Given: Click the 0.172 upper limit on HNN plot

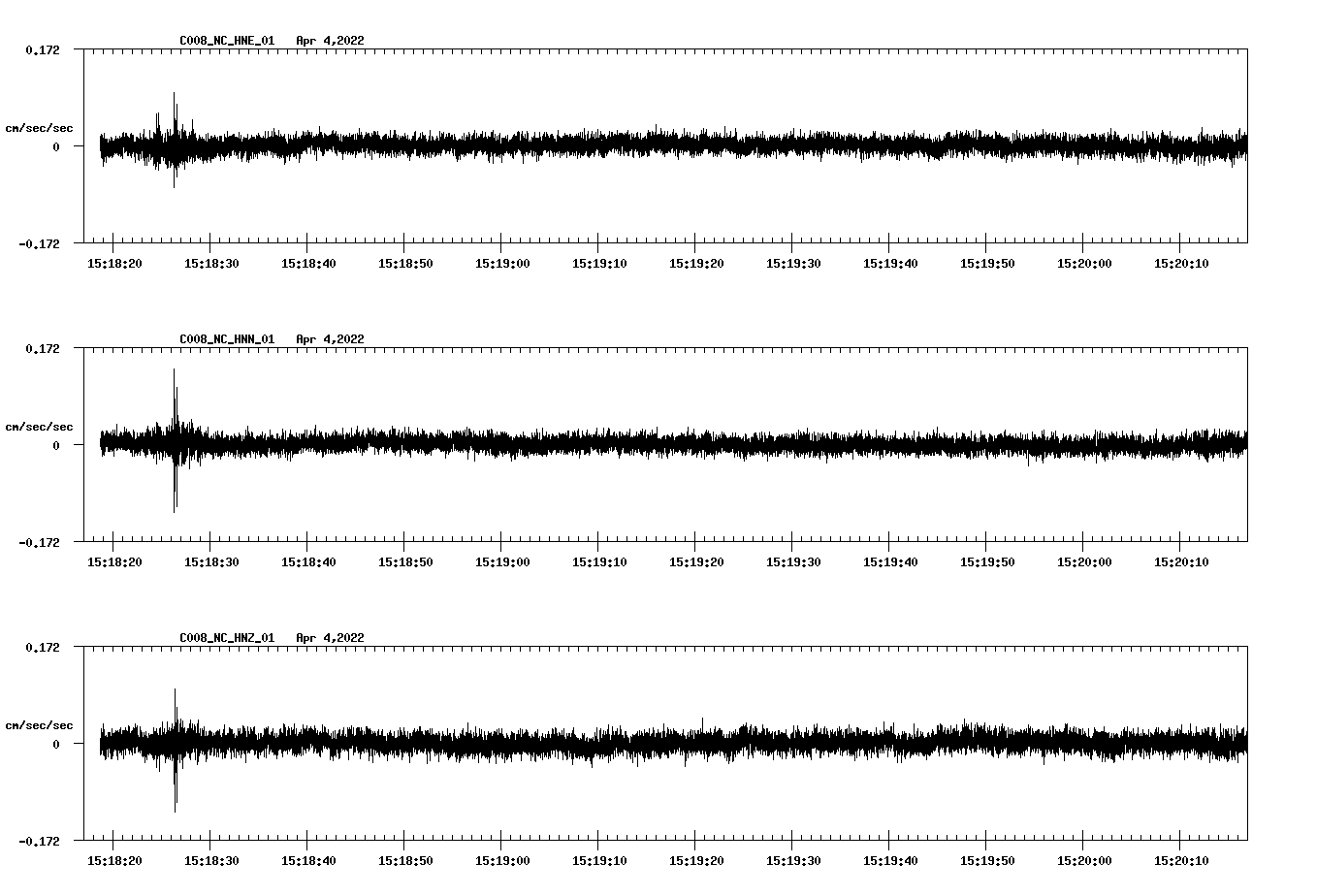Looking at the screenshot, I should pos(42,348).
